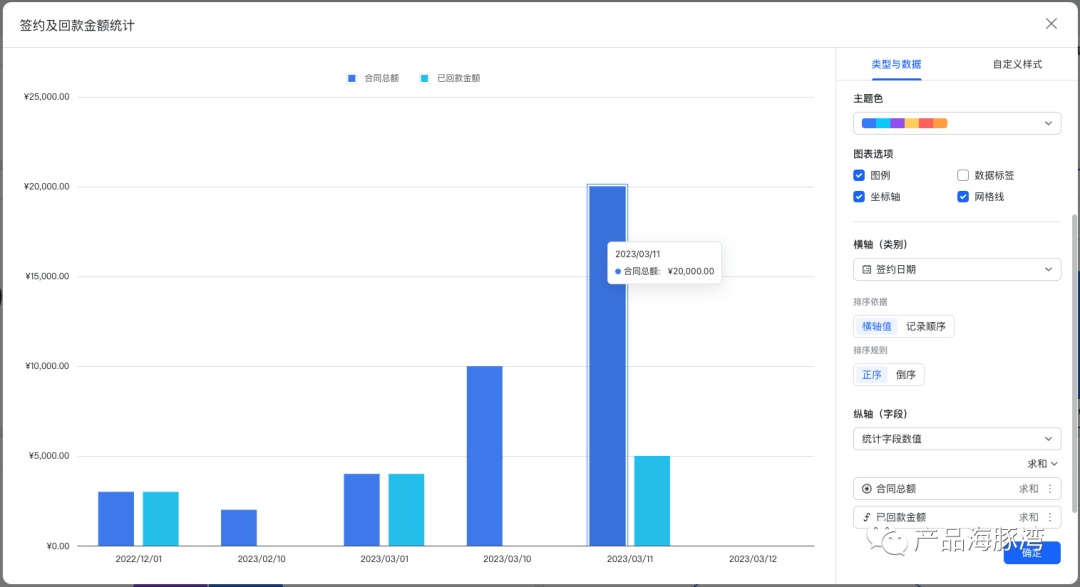This screenshot has width=1080, height=587.
Task: Click the 确定 confirm button
Action: tap(1031, 553)
